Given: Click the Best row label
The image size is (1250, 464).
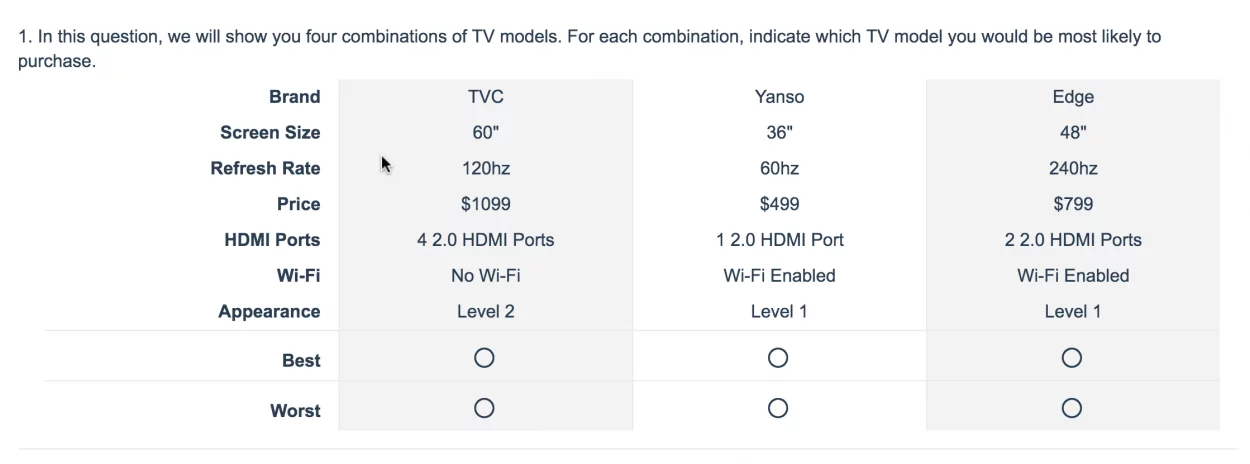Looking at the screenshot, I should pyautogui.click(x=301, y=361).
